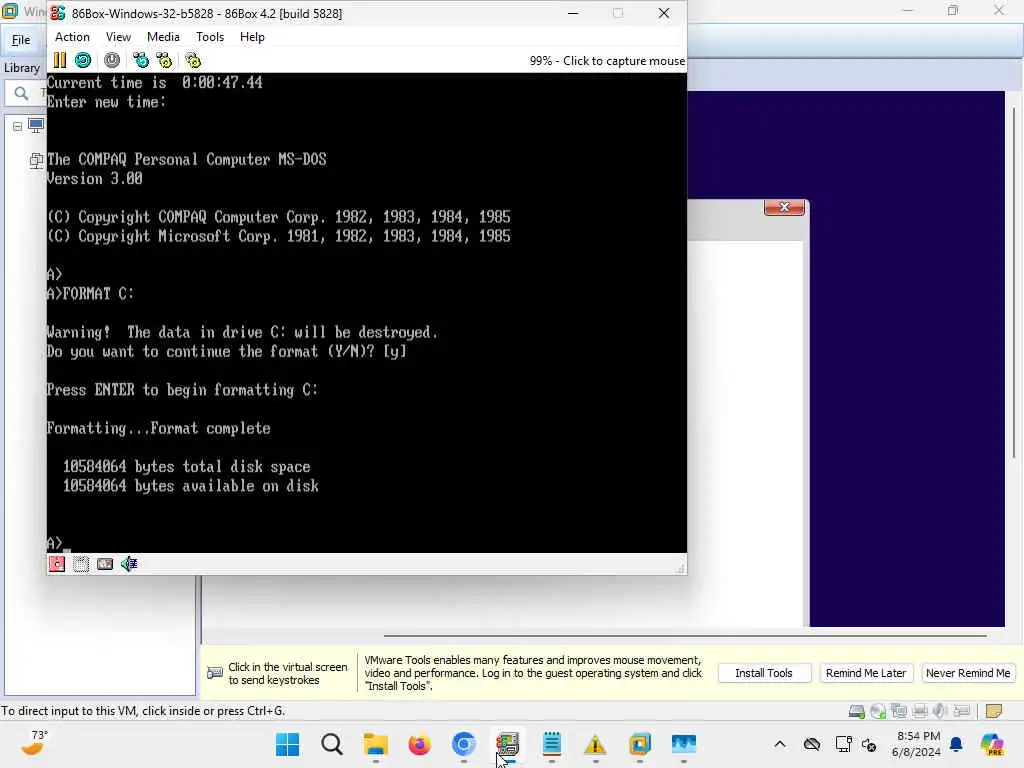Click the OneDrive crossed-cloud tray icon
This screenshot has width=1024, height=768.
tap(812, 744)
